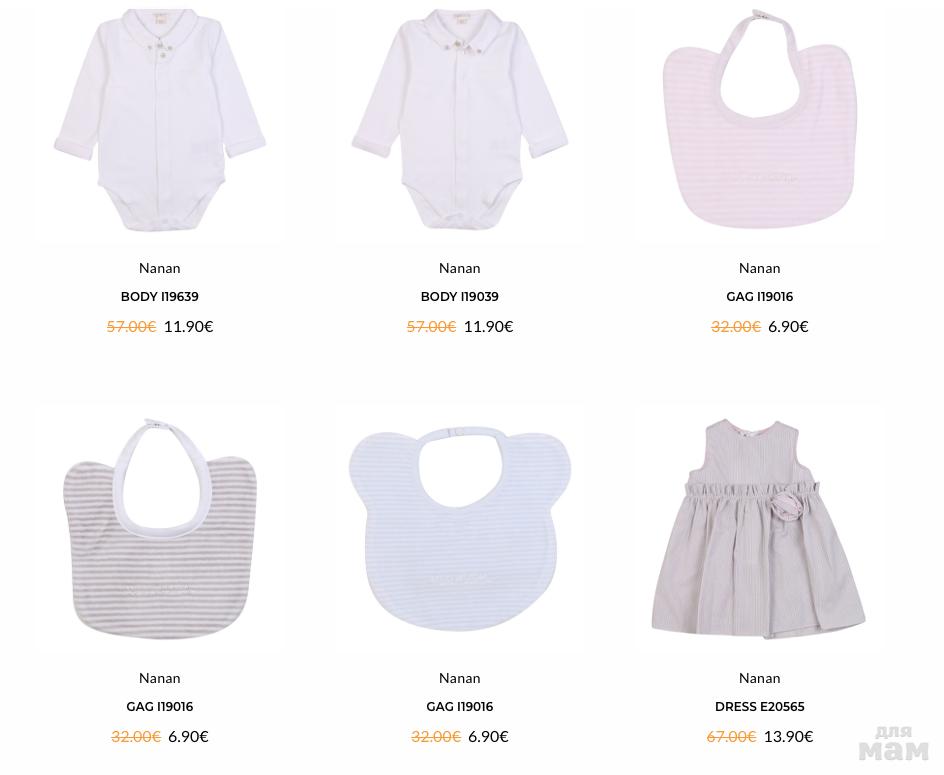Click Nanan brand under bear-shaped bib

459,678
